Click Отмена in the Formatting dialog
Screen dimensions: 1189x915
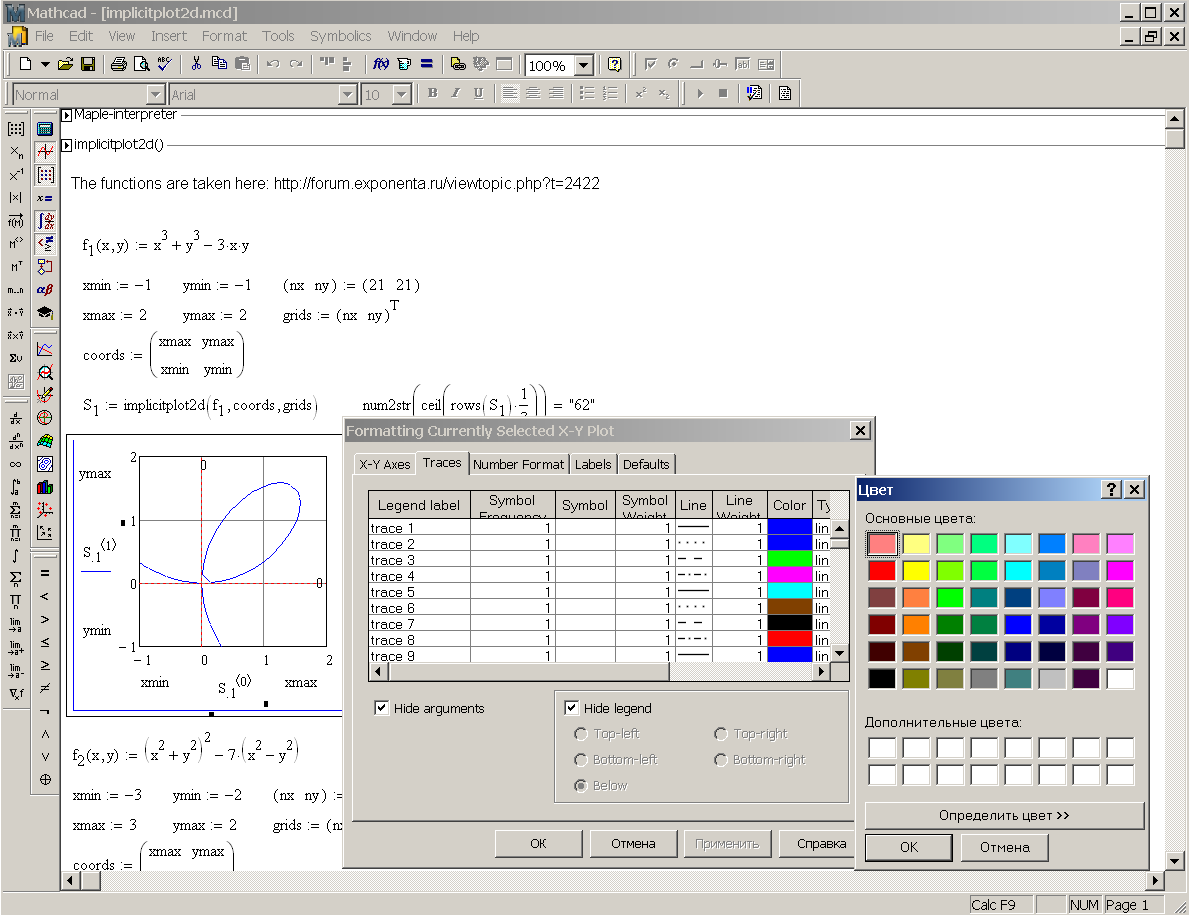click(x=633, y=843)
